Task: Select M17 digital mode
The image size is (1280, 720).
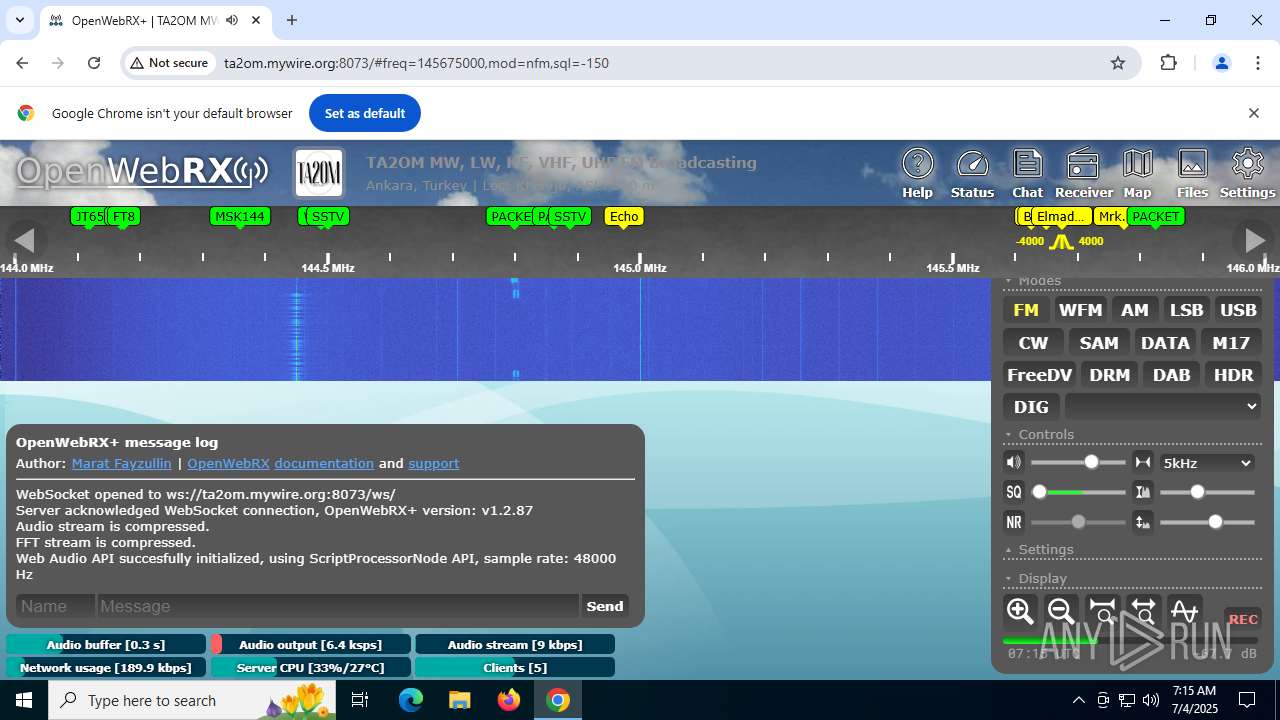Action: point(1231,343)
